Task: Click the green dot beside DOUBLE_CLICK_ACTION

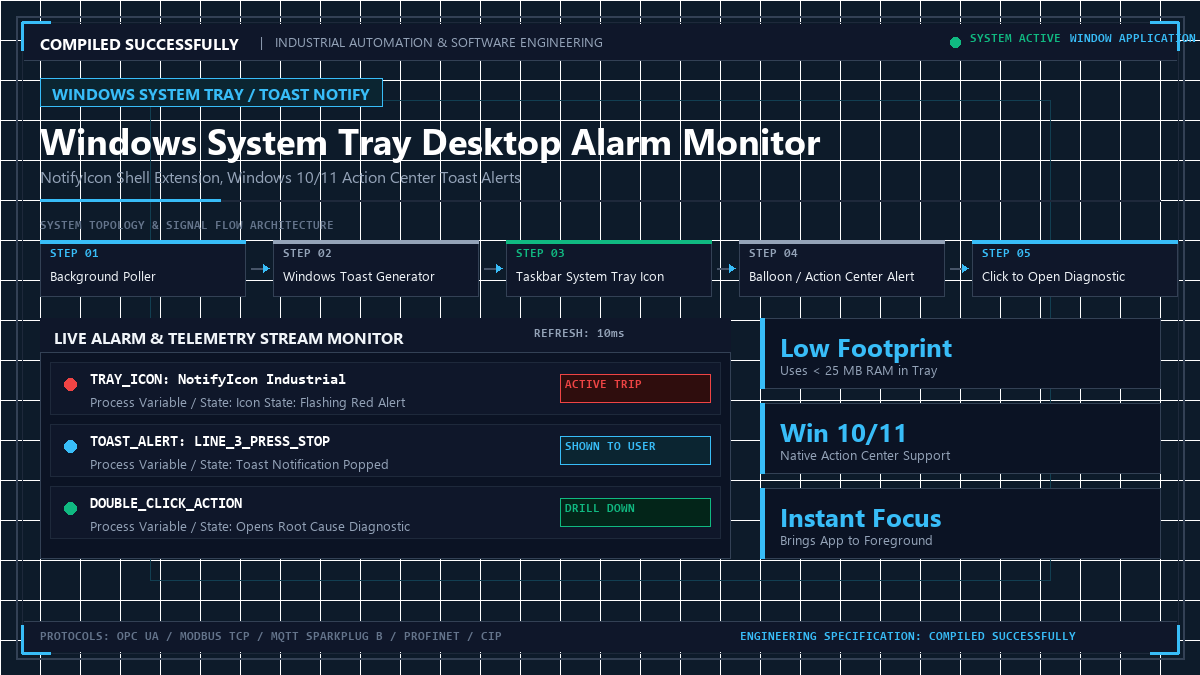Action: (x=70, y=509)
